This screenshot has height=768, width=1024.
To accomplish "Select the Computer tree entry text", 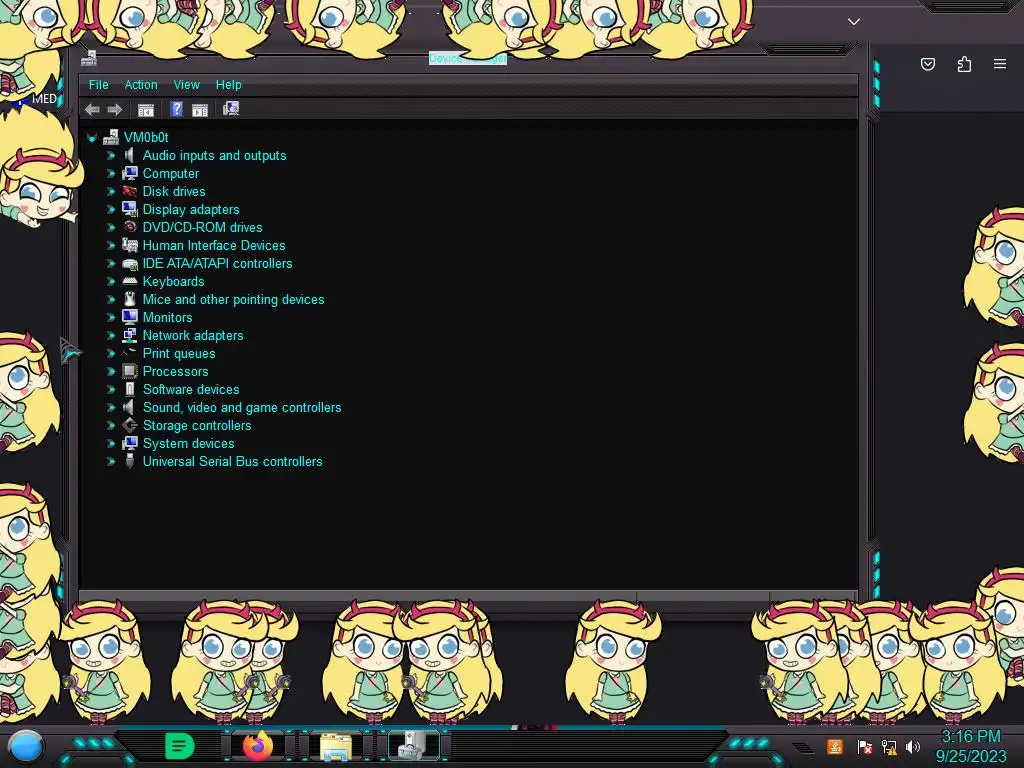I will 171,173.
